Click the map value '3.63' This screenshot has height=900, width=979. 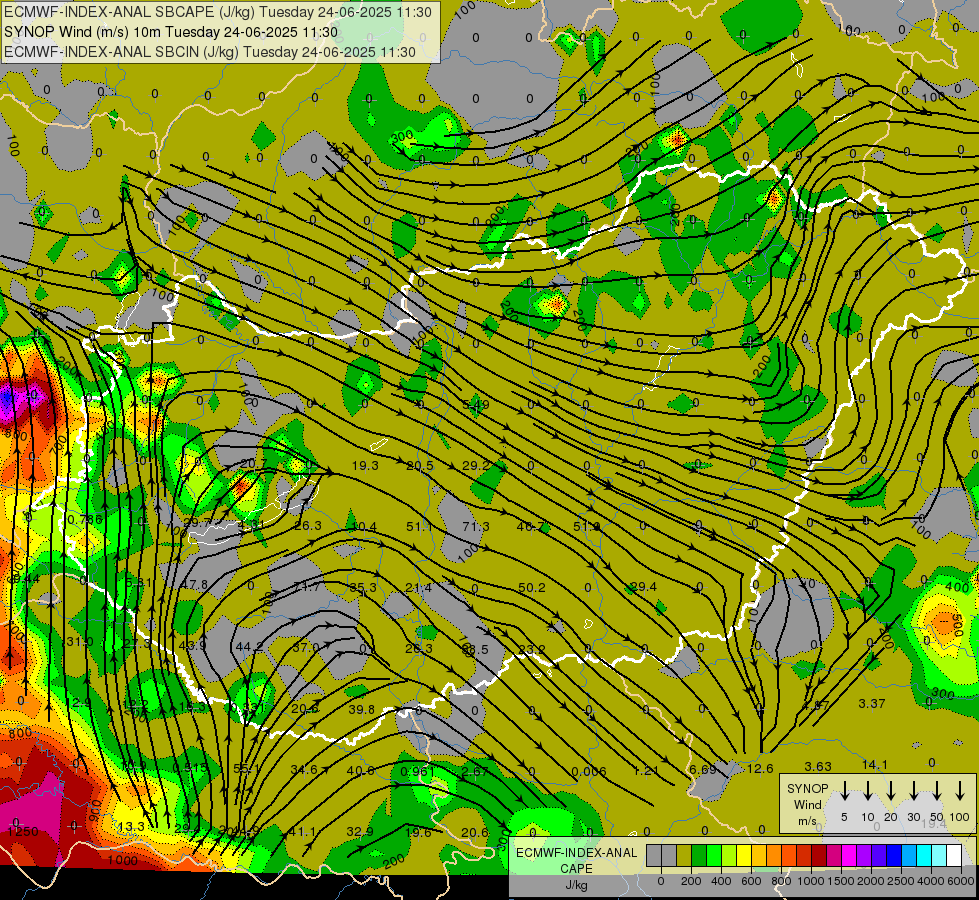[x=818, y=766]
